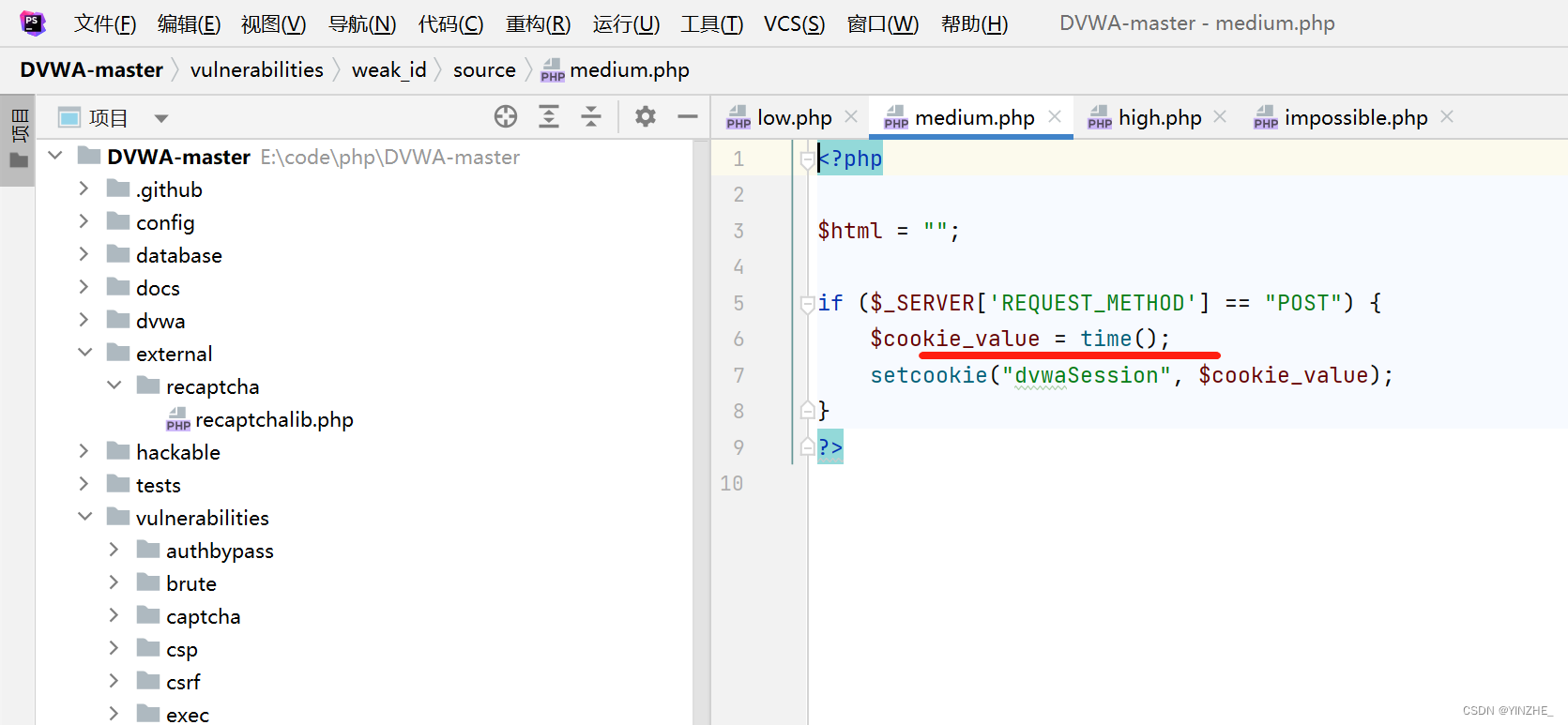This screenshot has height=725, width=1568.
Task: Collapse the DVWA-master root node
Action: (55, 156)
